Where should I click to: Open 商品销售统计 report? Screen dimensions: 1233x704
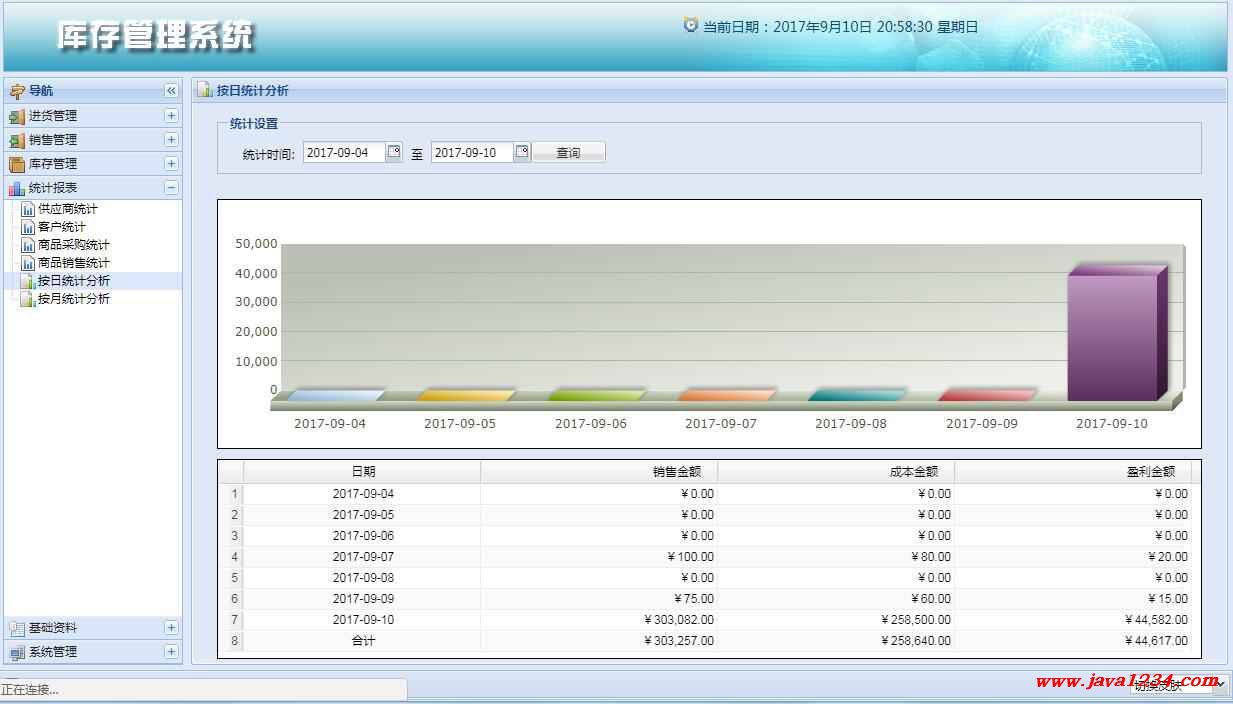[x=73, y=263]
